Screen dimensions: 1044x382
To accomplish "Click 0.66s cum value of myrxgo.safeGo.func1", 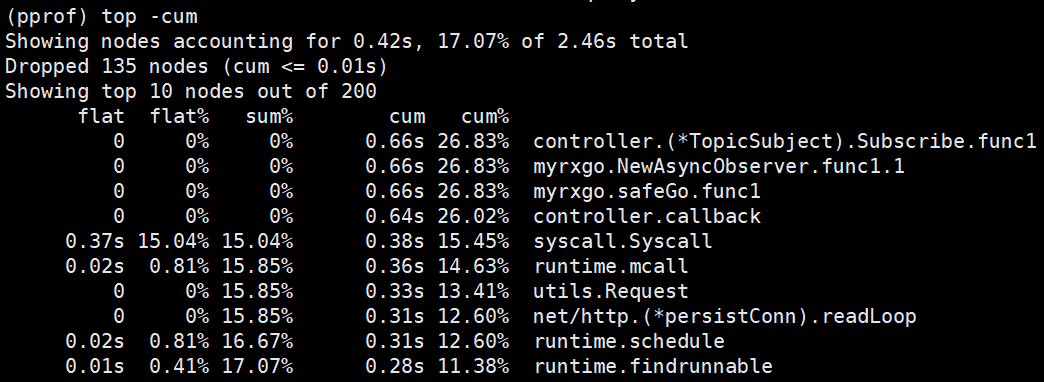I will pyautogui.click(x=394, y=192).
